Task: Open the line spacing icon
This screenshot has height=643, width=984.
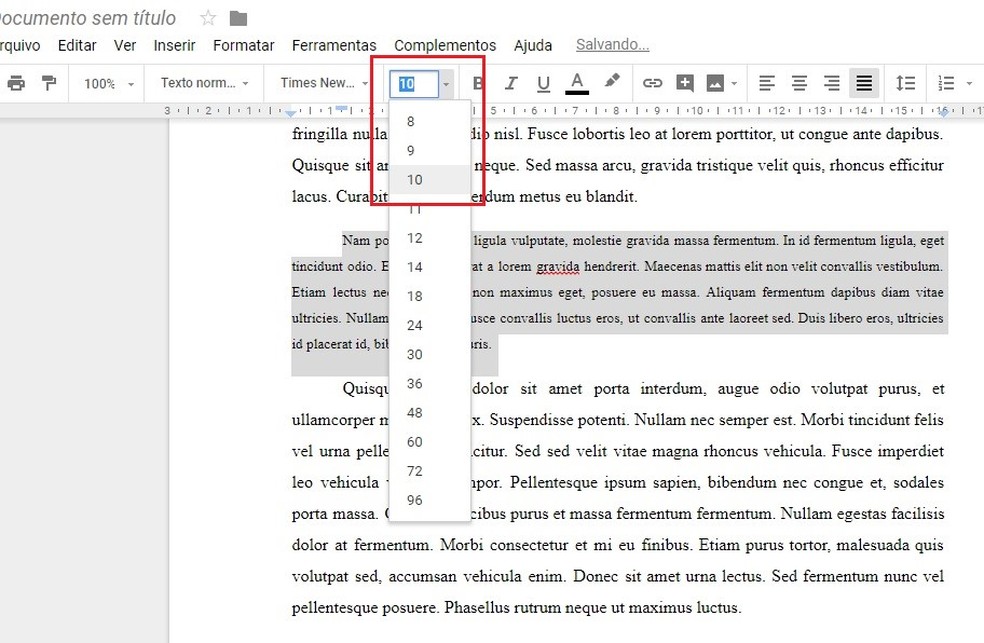Action: click(906, 83)
